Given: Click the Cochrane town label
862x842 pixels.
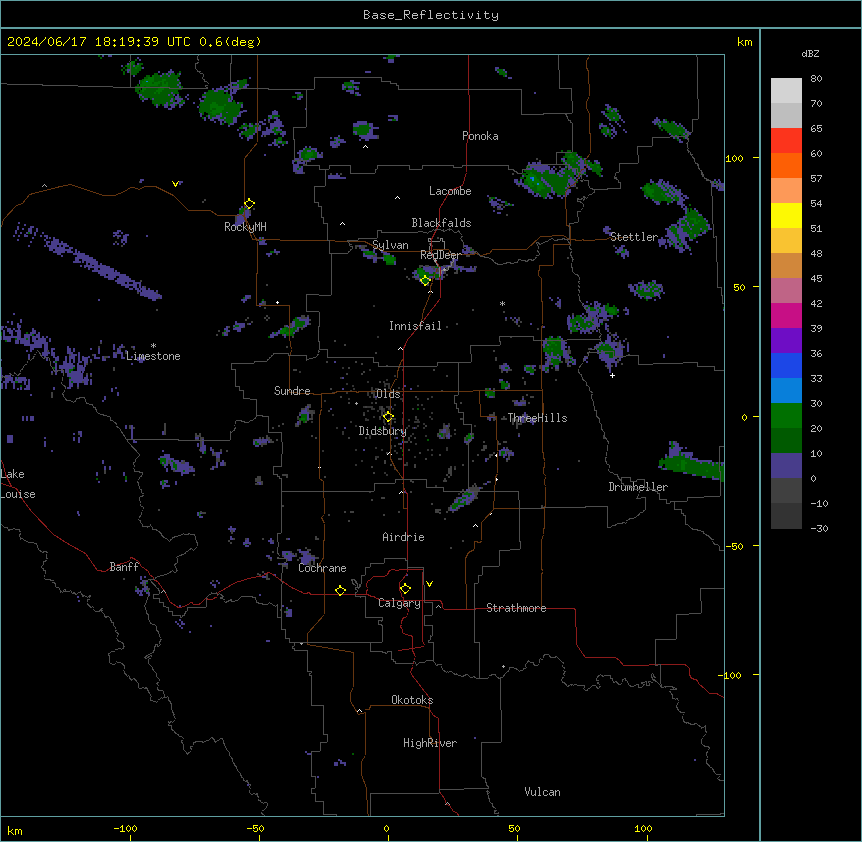Looking at the screenshot, I should [x=322, y=568].
